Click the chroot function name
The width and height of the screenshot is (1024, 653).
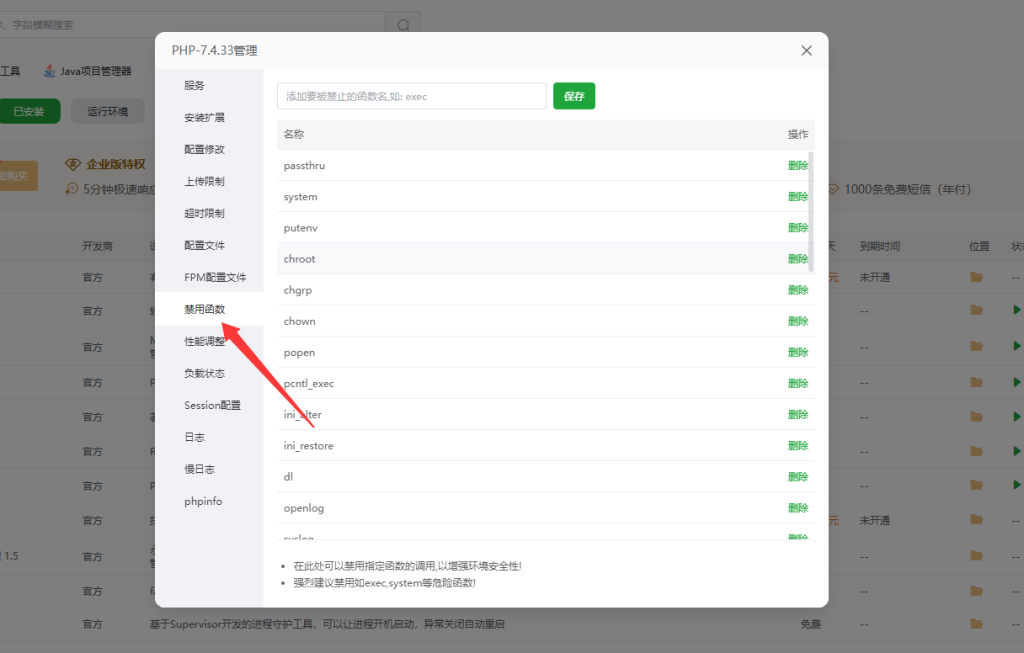[299, 259]
